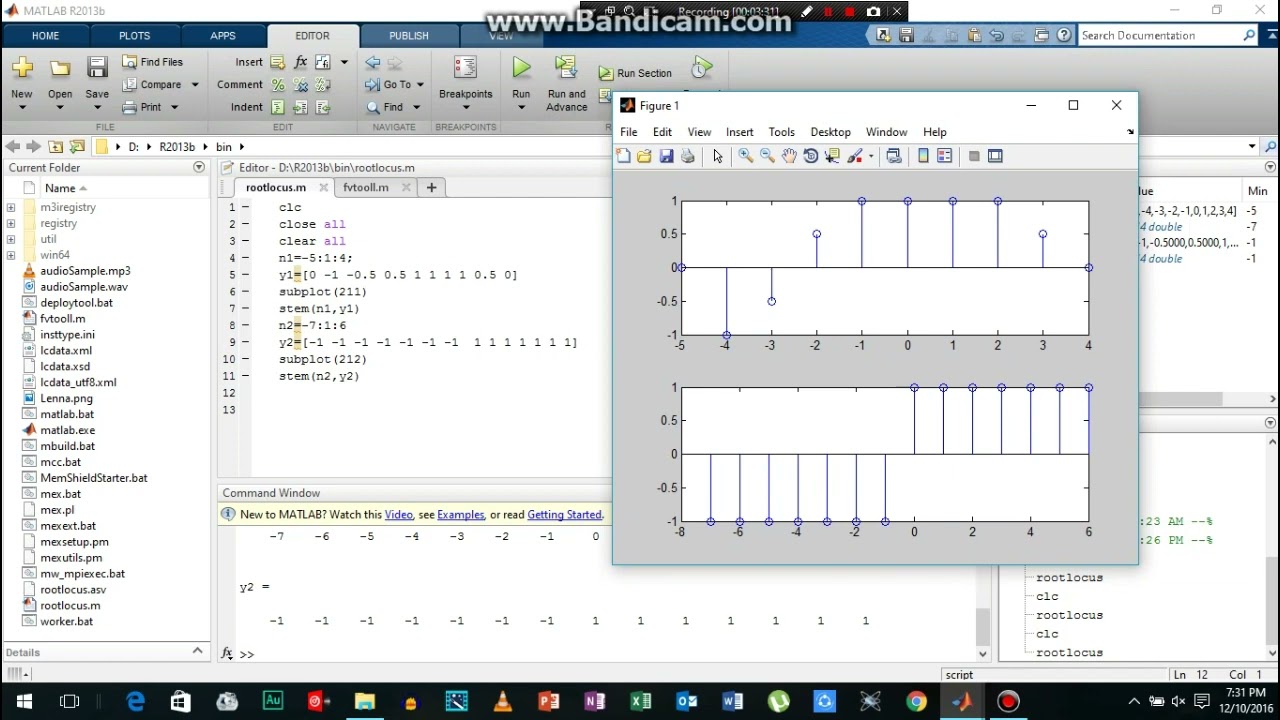Select rootlocus.asv in Current Folder
Image resolution: width=1280 pixels, height=720 pixels.
(73, 589)
